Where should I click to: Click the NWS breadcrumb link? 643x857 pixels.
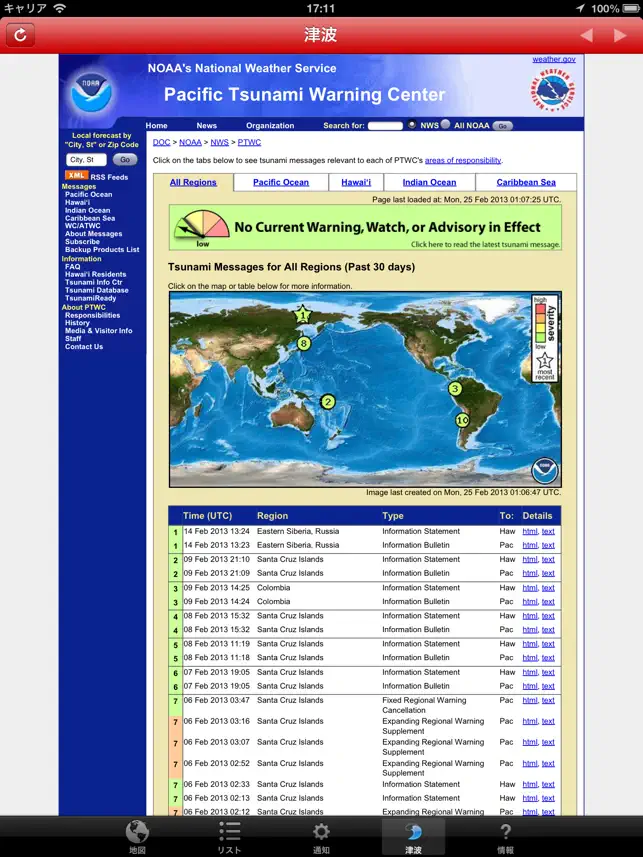click(x=219, y=142)
